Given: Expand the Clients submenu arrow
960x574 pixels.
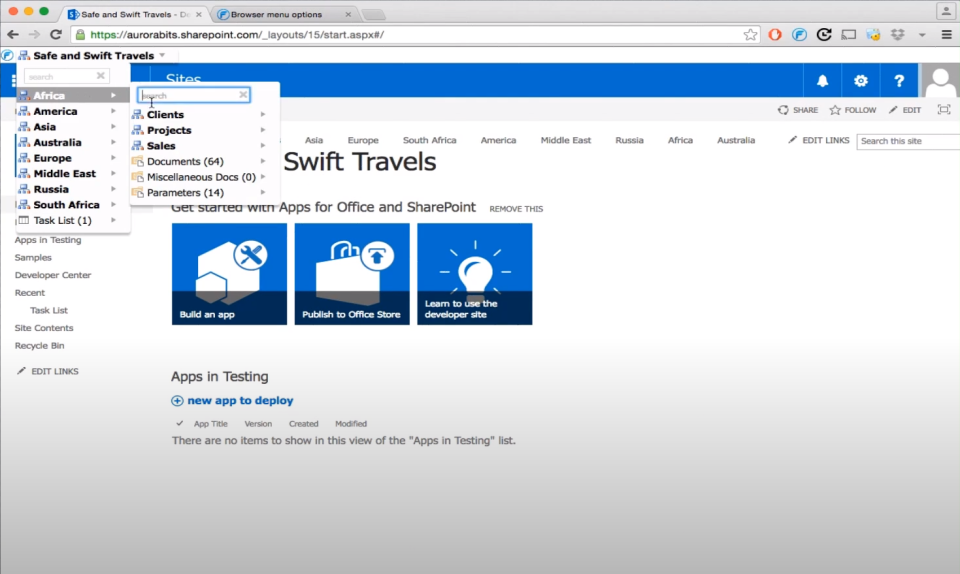Looking at the screenshot, I should [x=263, y=114].
